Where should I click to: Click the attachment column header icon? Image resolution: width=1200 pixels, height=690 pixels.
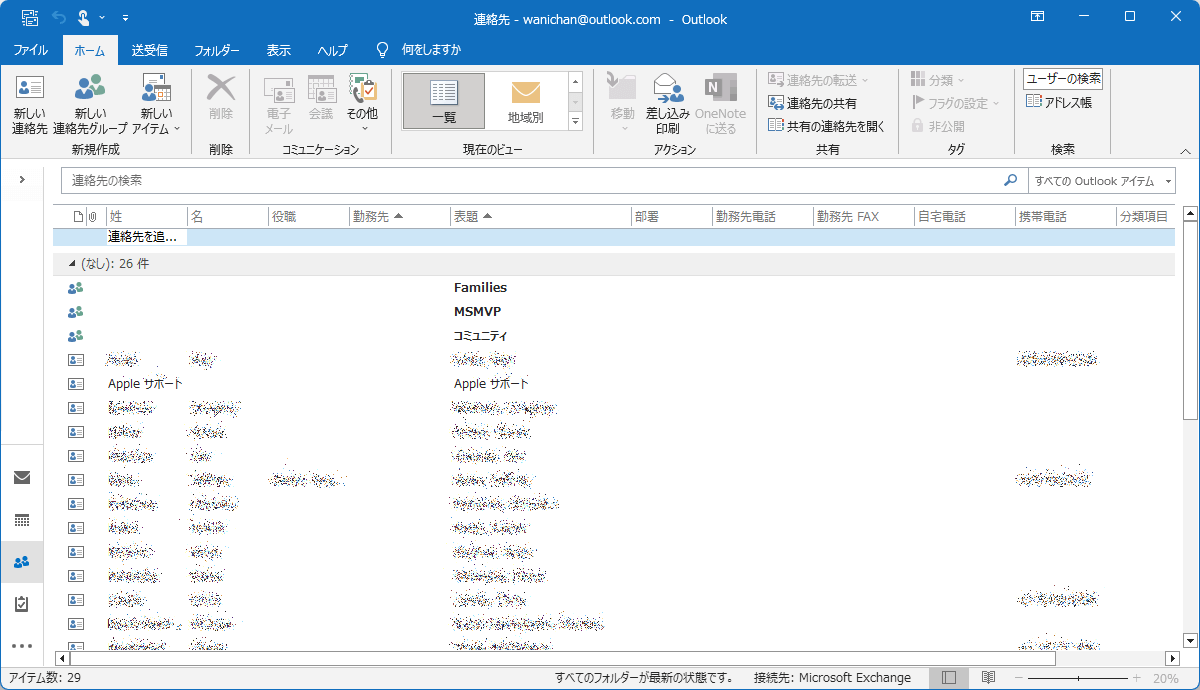[x=93, y=216]
